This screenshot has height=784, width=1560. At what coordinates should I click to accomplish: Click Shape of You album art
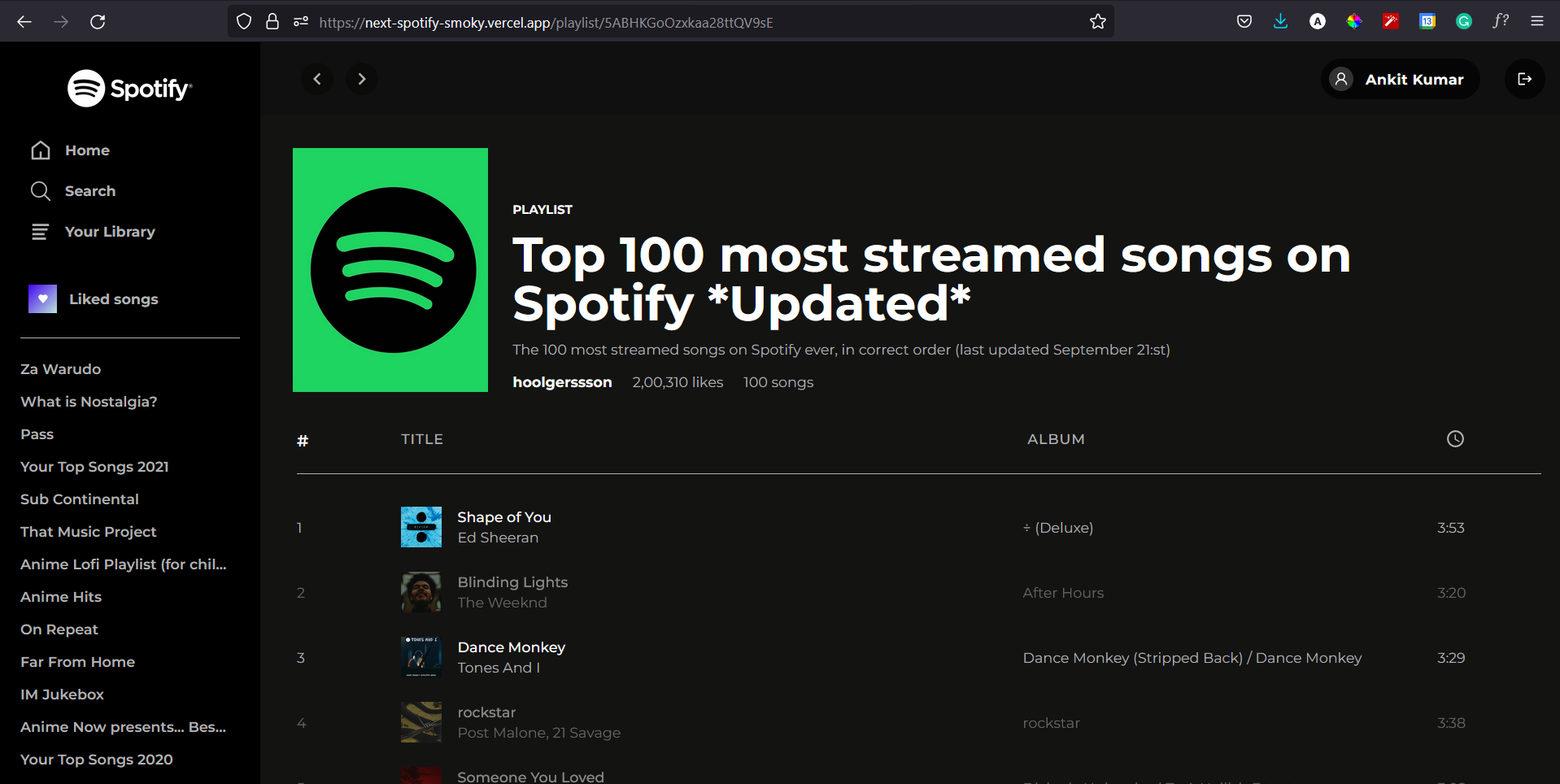pyautogui.click(x=421, y=527)
